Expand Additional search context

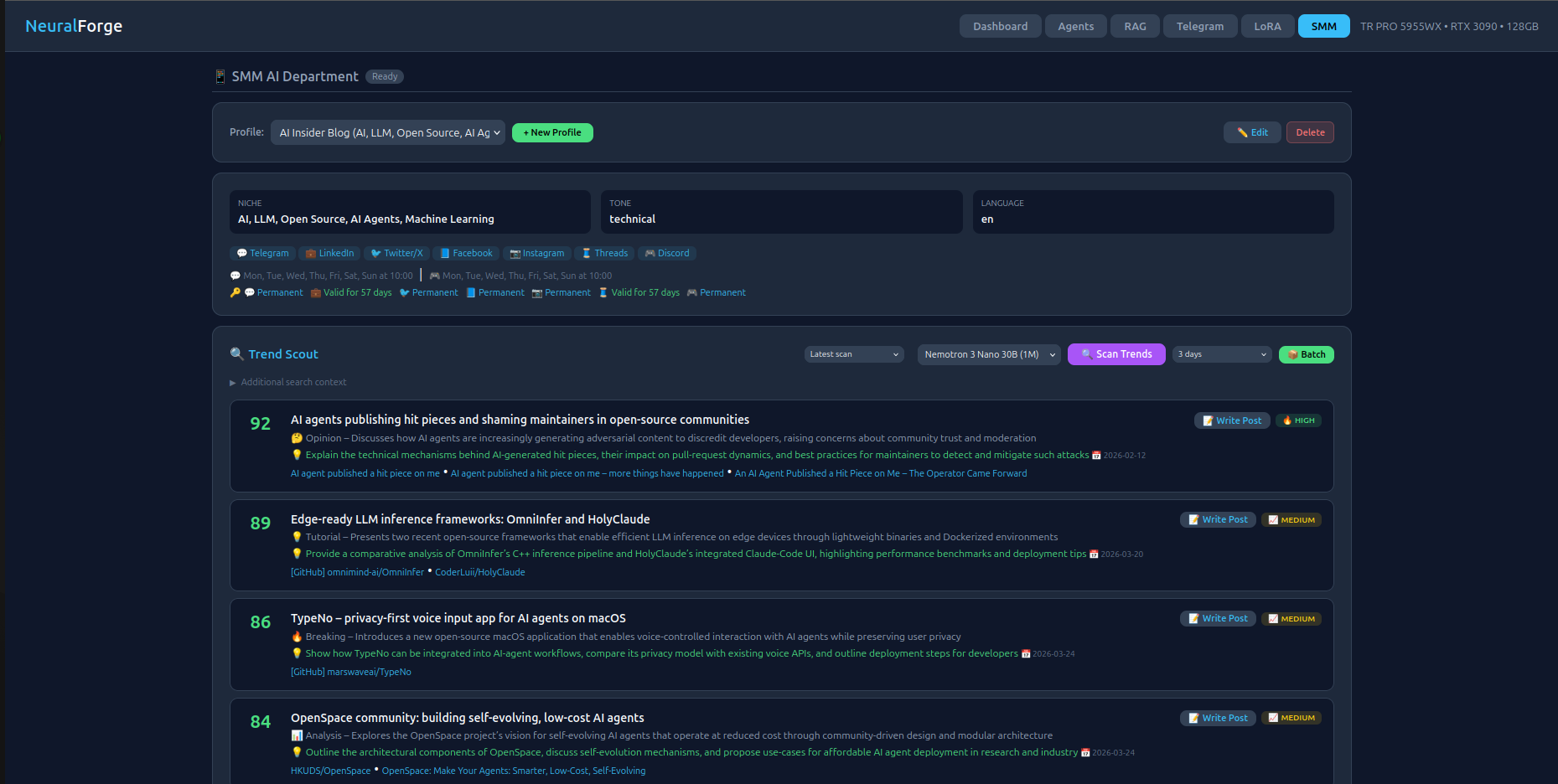(x=287, y=382)
